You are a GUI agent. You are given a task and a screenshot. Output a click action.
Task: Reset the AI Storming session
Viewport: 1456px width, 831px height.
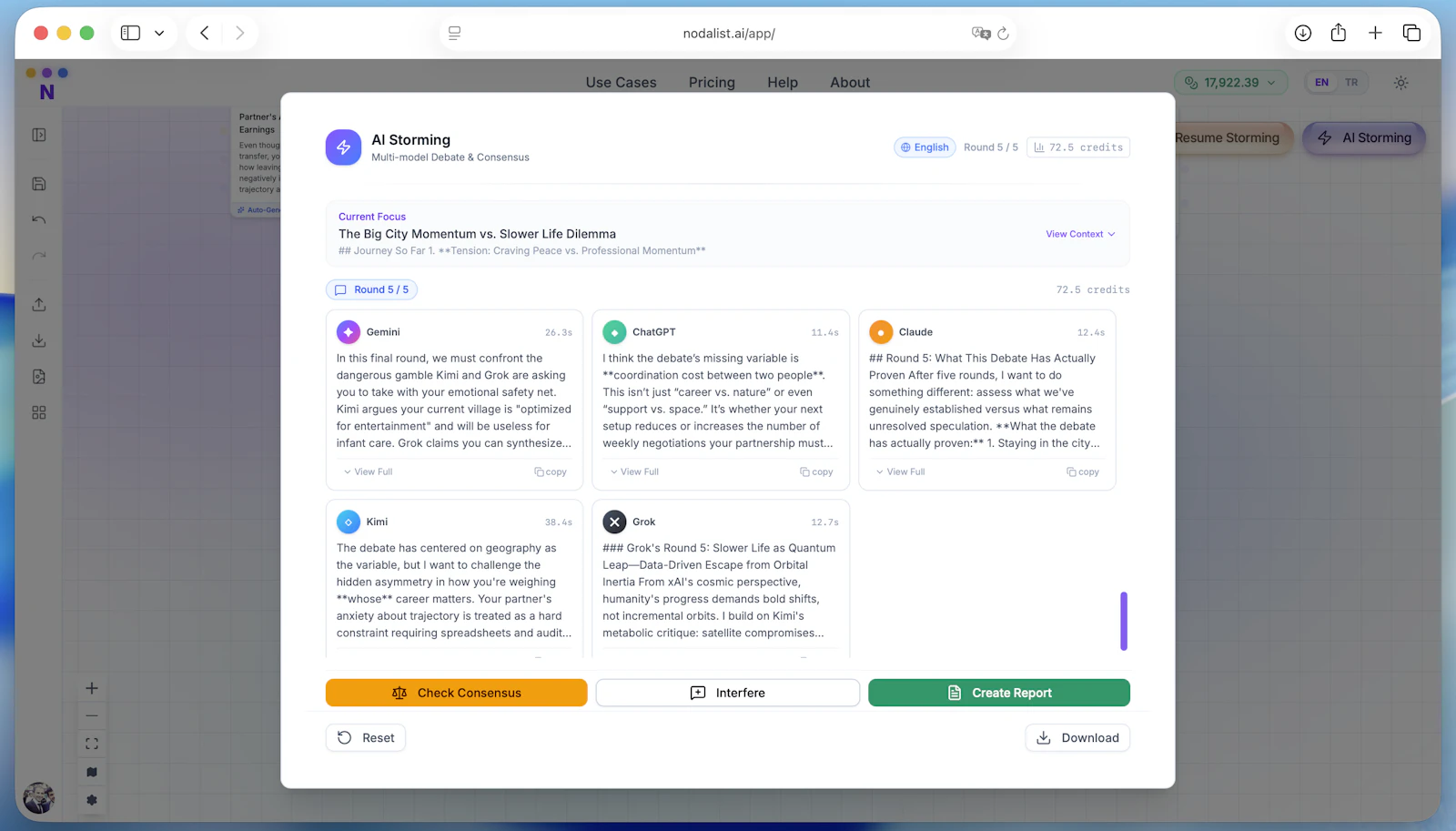click(x=366, y=737)
